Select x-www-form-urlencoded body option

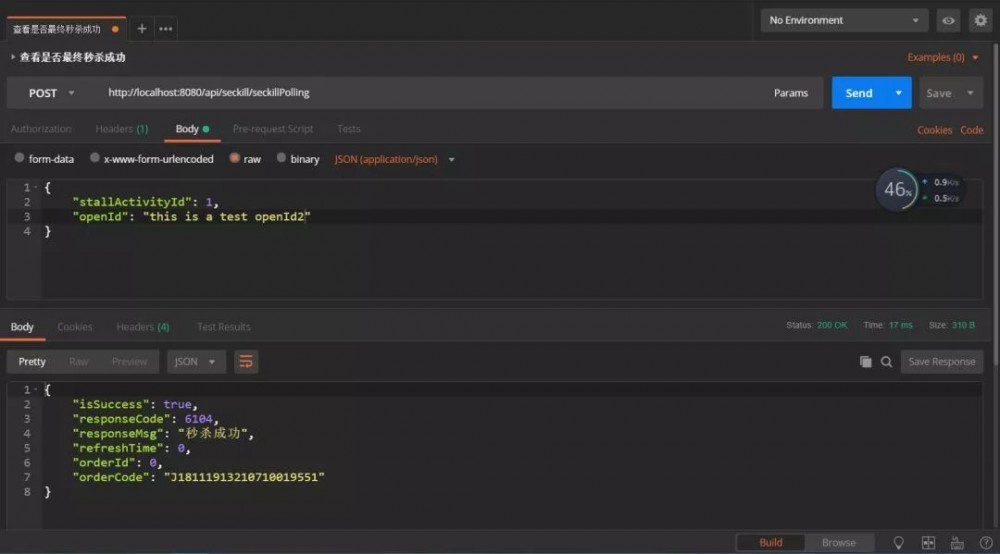pos(151,159)
